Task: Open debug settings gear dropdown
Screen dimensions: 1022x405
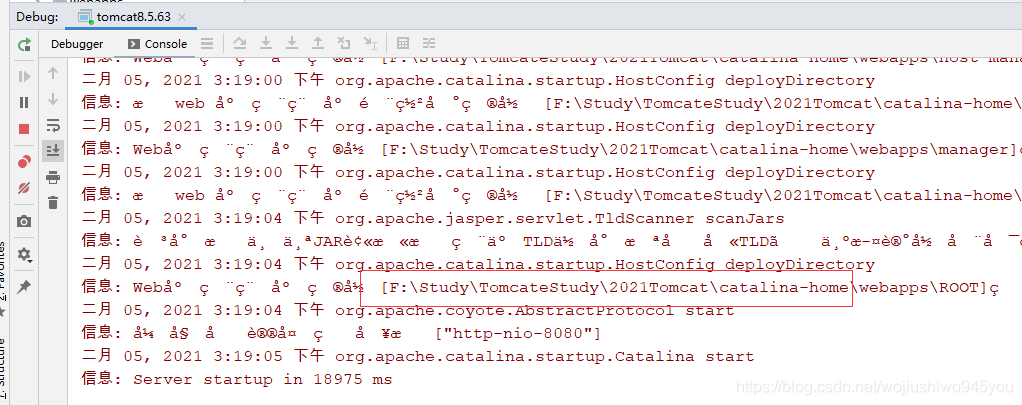Action: tap(25, 254)
